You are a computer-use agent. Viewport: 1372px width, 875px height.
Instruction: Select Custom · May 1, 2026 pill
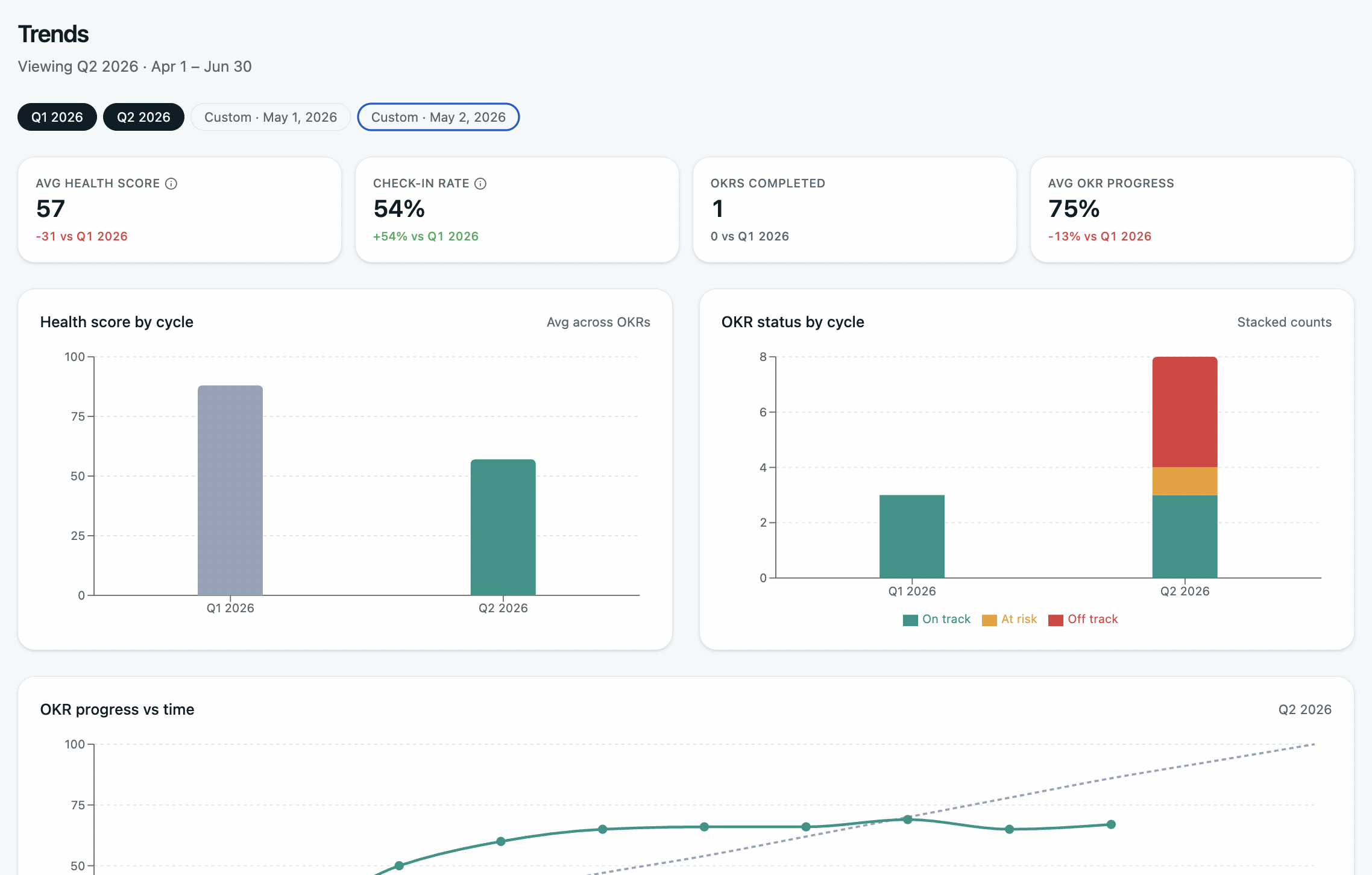tap(271, 117)
